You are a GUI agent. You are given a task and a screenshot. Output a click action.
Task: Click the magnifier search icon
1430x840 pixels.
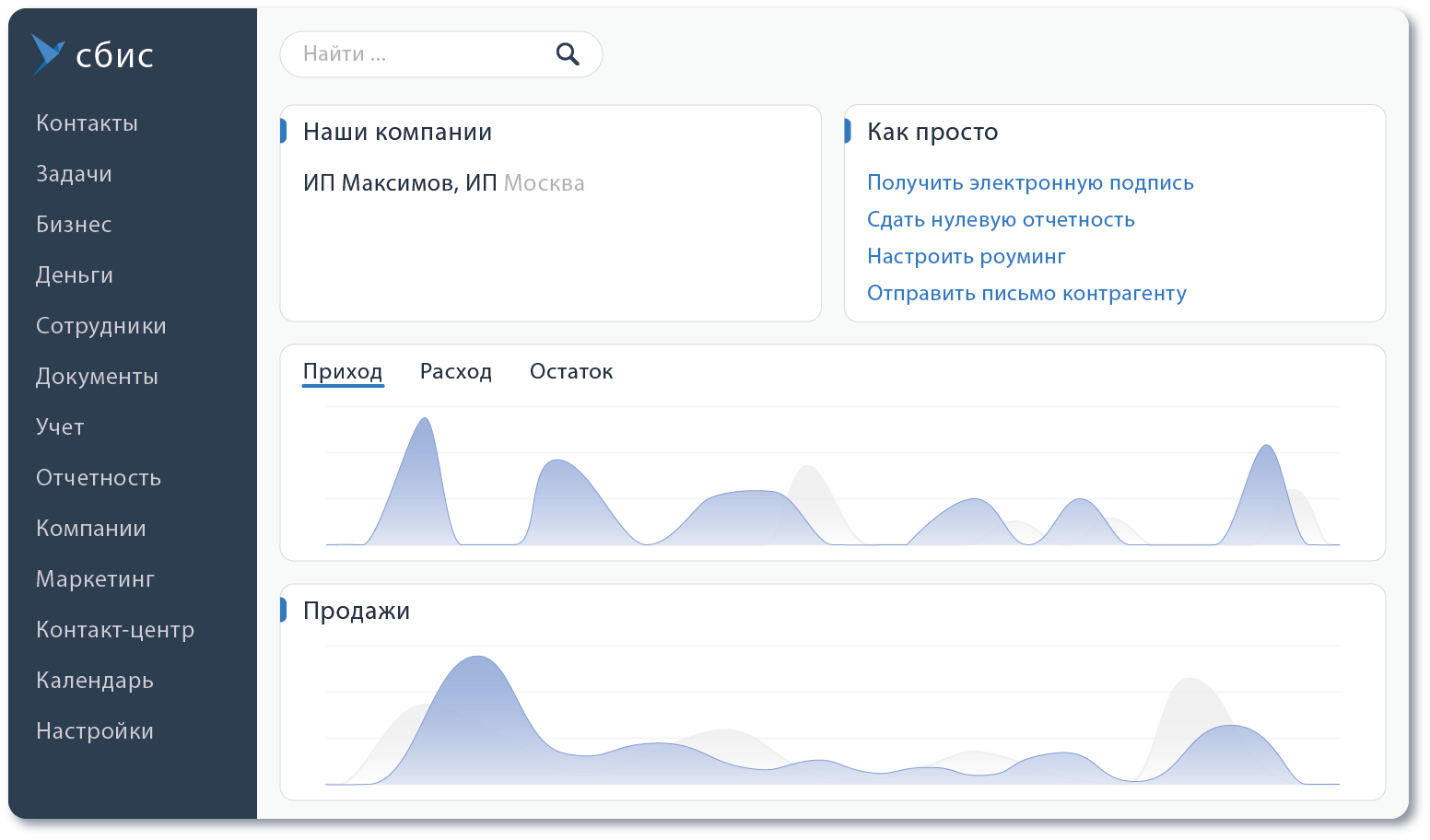click(568, 54)
